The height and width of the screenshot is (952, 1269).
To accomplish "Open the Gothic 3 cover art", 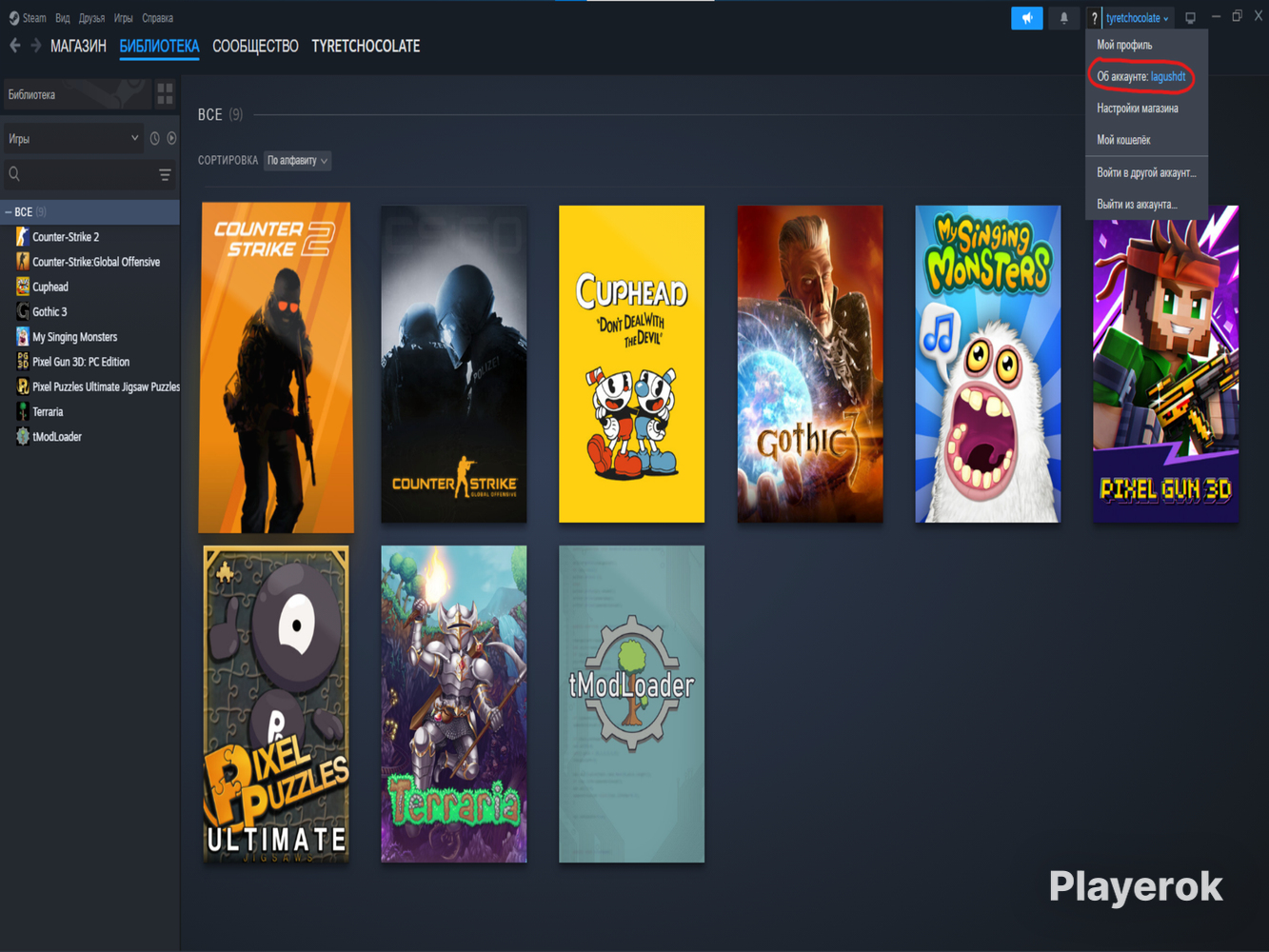I will click(810, 364).
